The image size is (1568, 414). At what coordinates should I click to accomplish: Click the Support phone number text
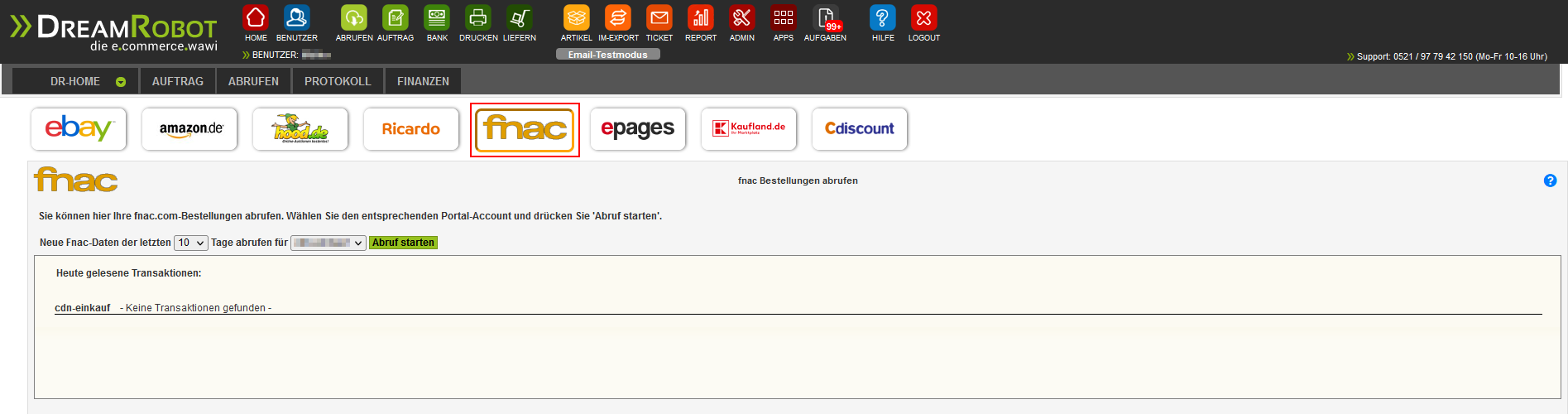coord(1452,56)
